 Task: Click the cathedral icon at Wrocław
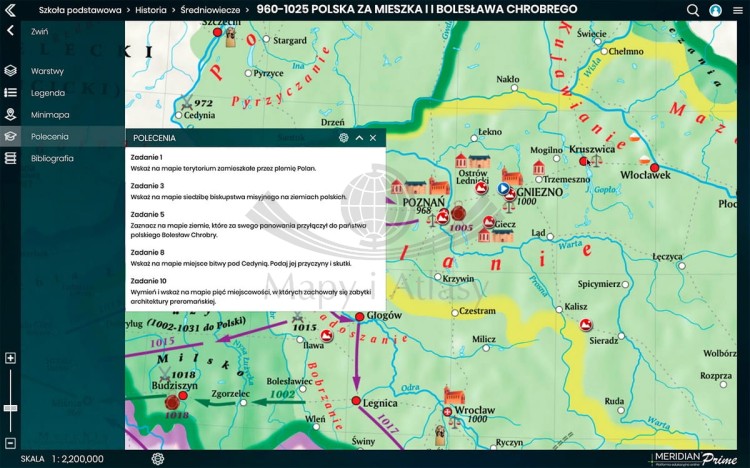454,395
